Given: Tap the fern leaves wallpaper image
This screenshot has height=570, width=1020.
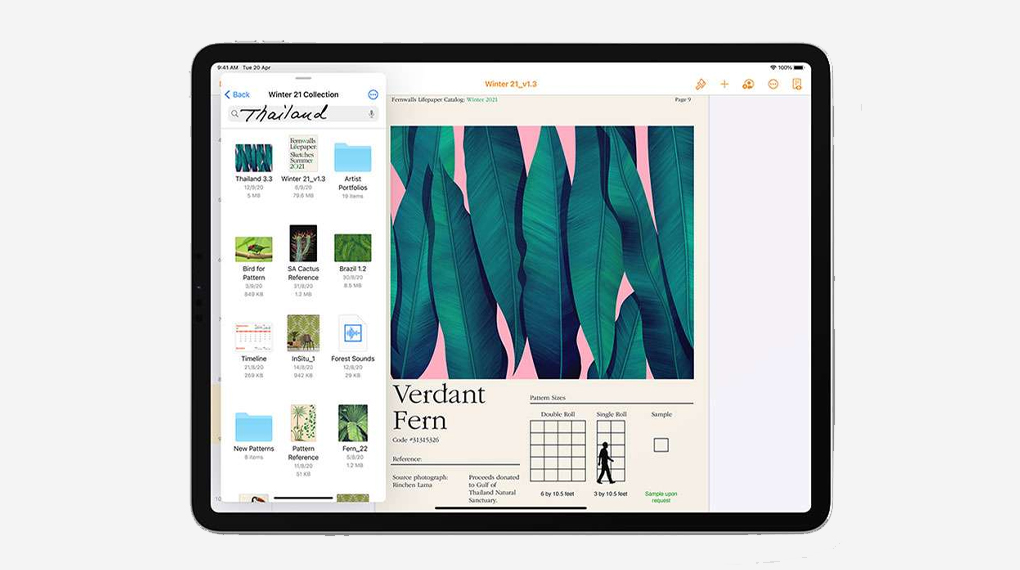Looking at the screenshot, I should pos(542,252).
